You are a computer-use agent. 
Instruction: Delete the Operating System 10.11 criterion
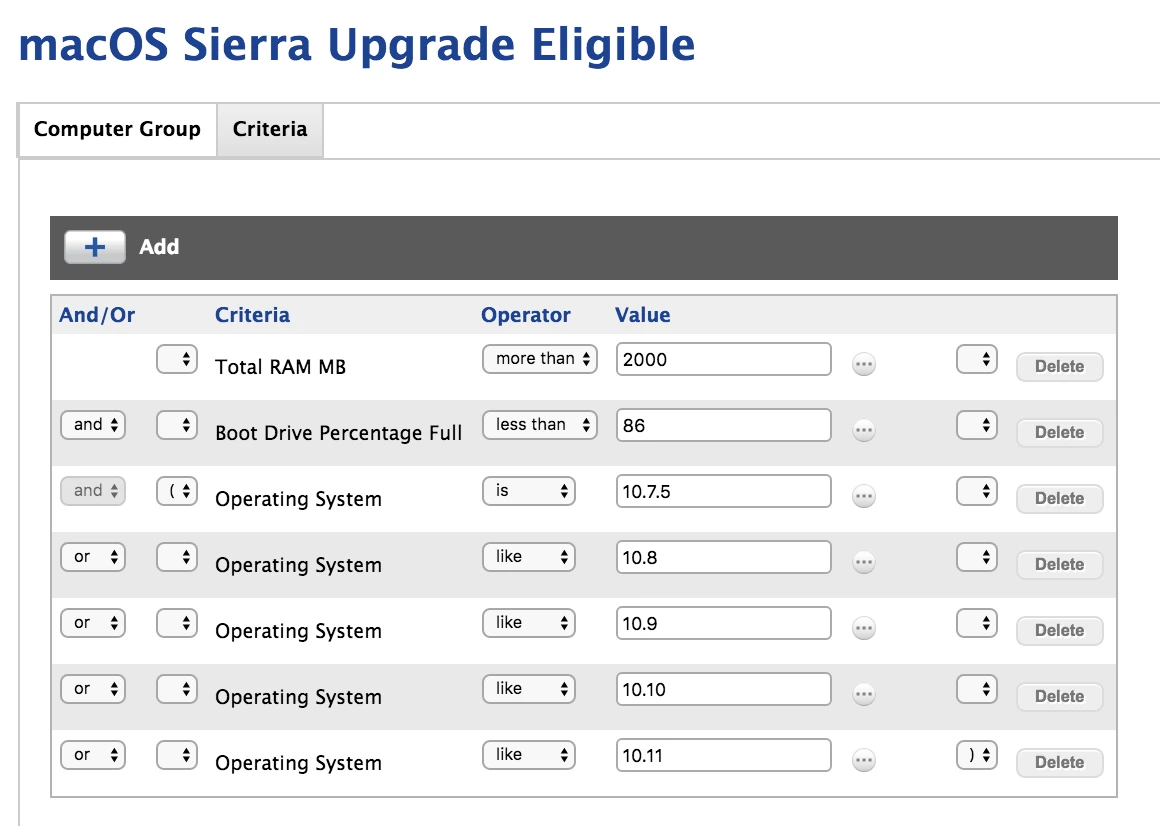pyautogui.click(x=1059, y=762)
